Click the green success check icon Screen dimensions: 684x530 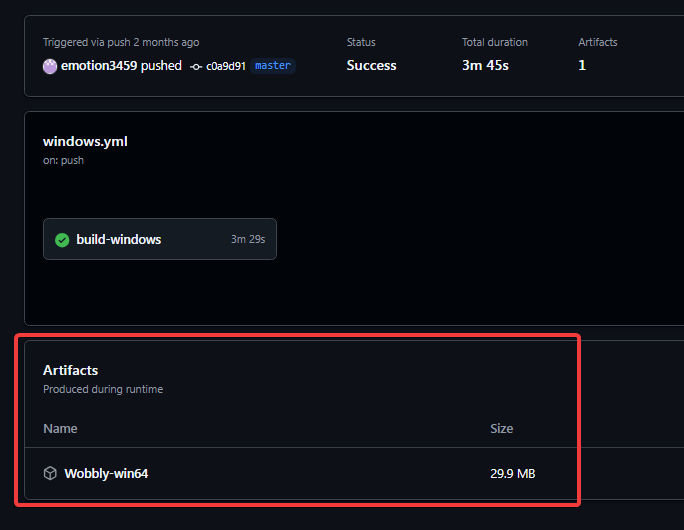62,240
